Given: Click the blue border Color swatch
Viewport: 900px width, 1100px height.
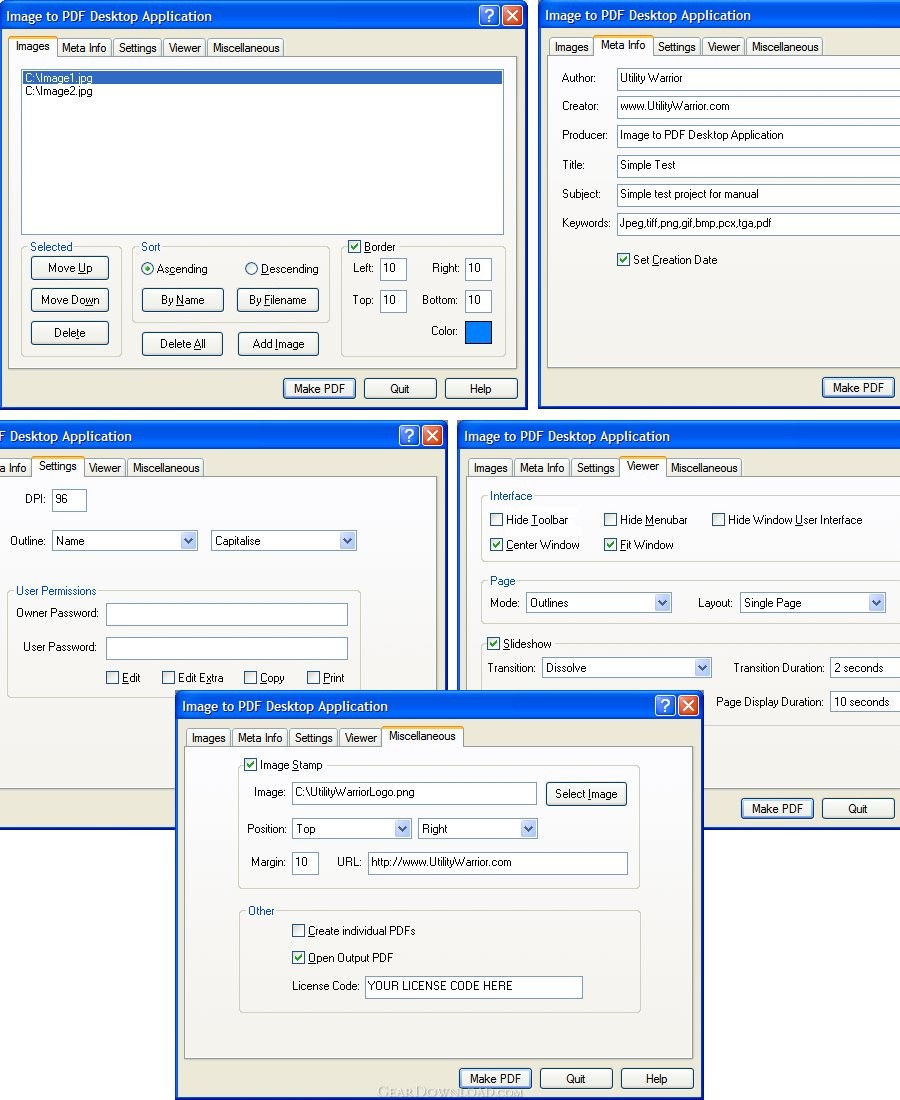Looking at the screenshot, I should (478, 332).
